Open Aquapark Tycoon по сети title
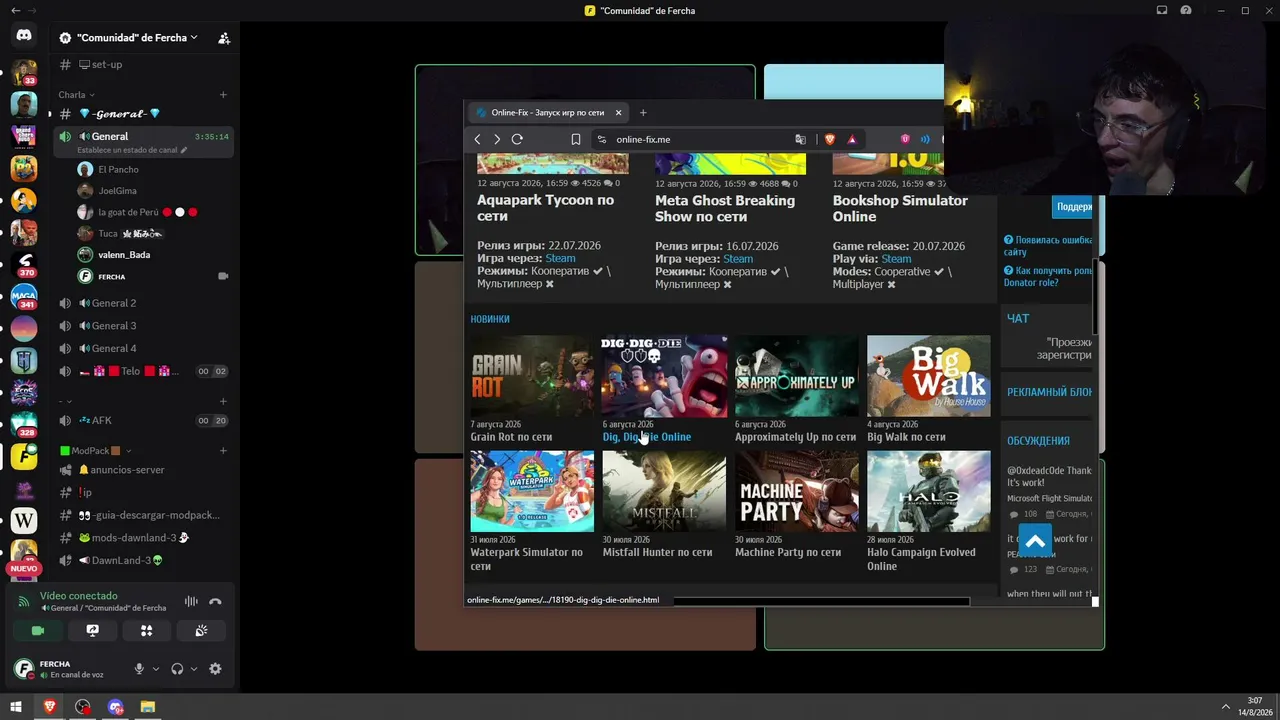1280x720 pixels. pos(545,208)
